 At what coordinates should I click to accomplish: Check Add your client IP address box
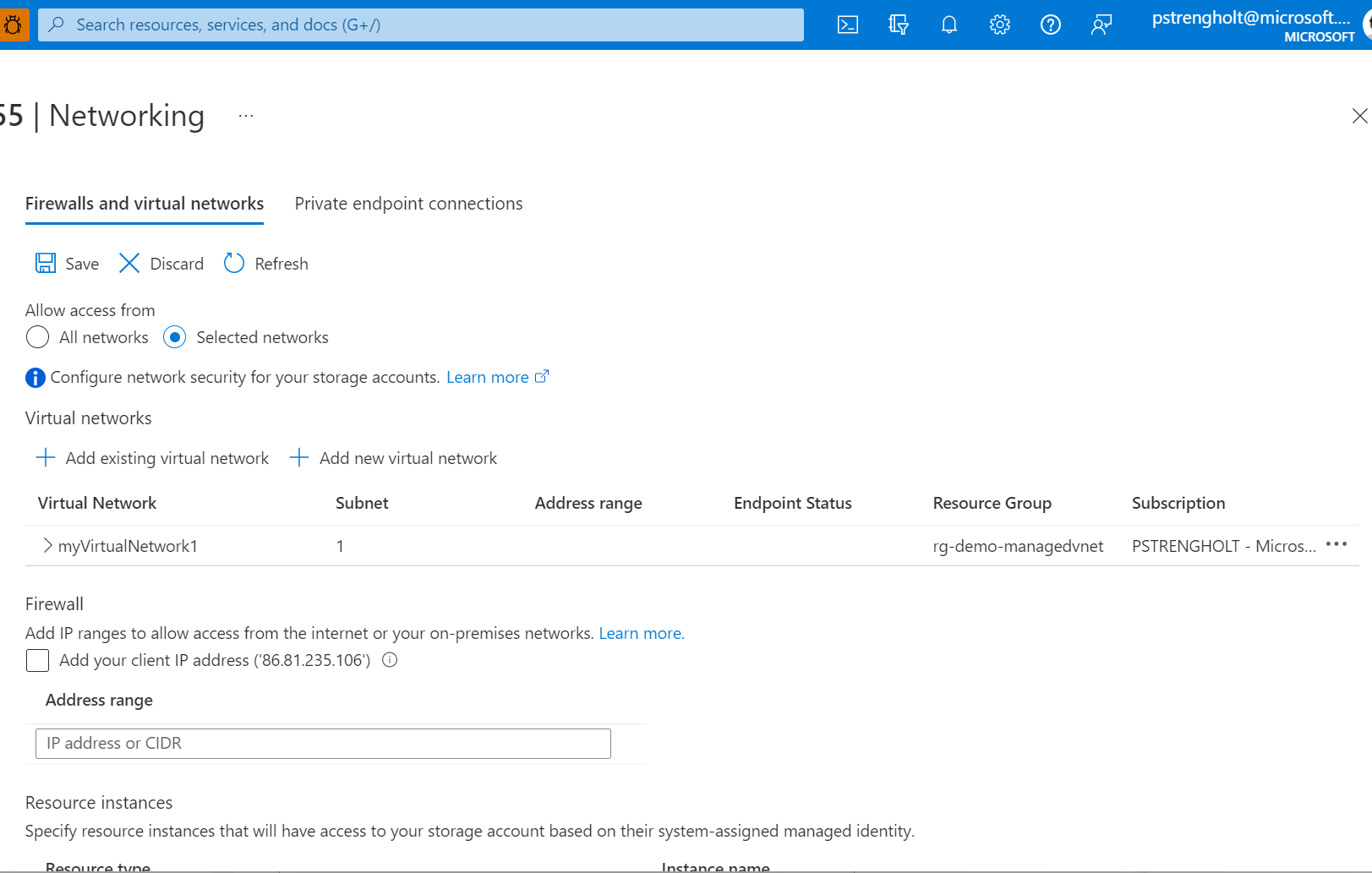37,660
